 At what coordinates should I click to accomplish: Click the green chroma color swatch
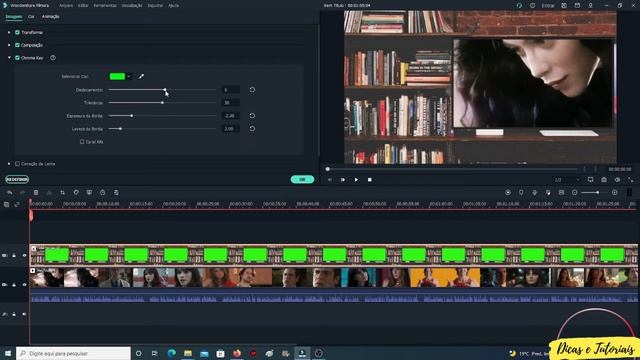pos(117,76)
